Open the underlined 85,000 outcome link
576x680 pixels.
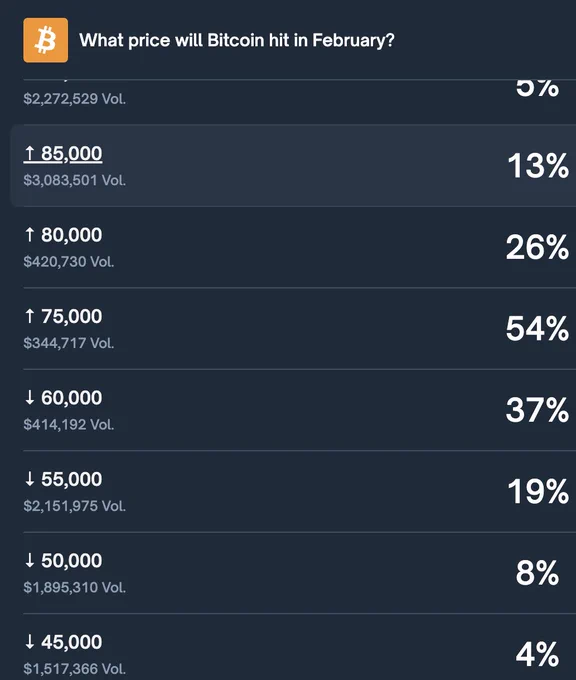[x=63, y=154]
